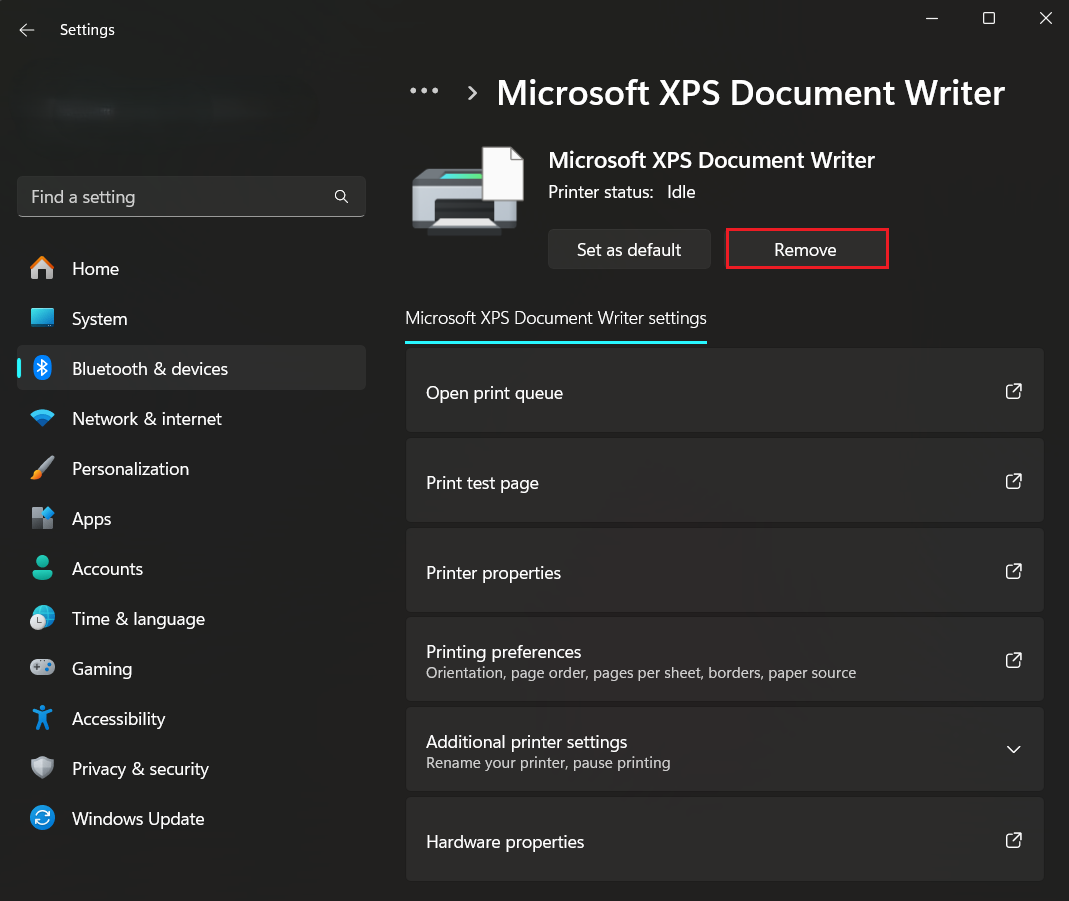
Task: Click the Remove printer button
Action: (806, 250)
